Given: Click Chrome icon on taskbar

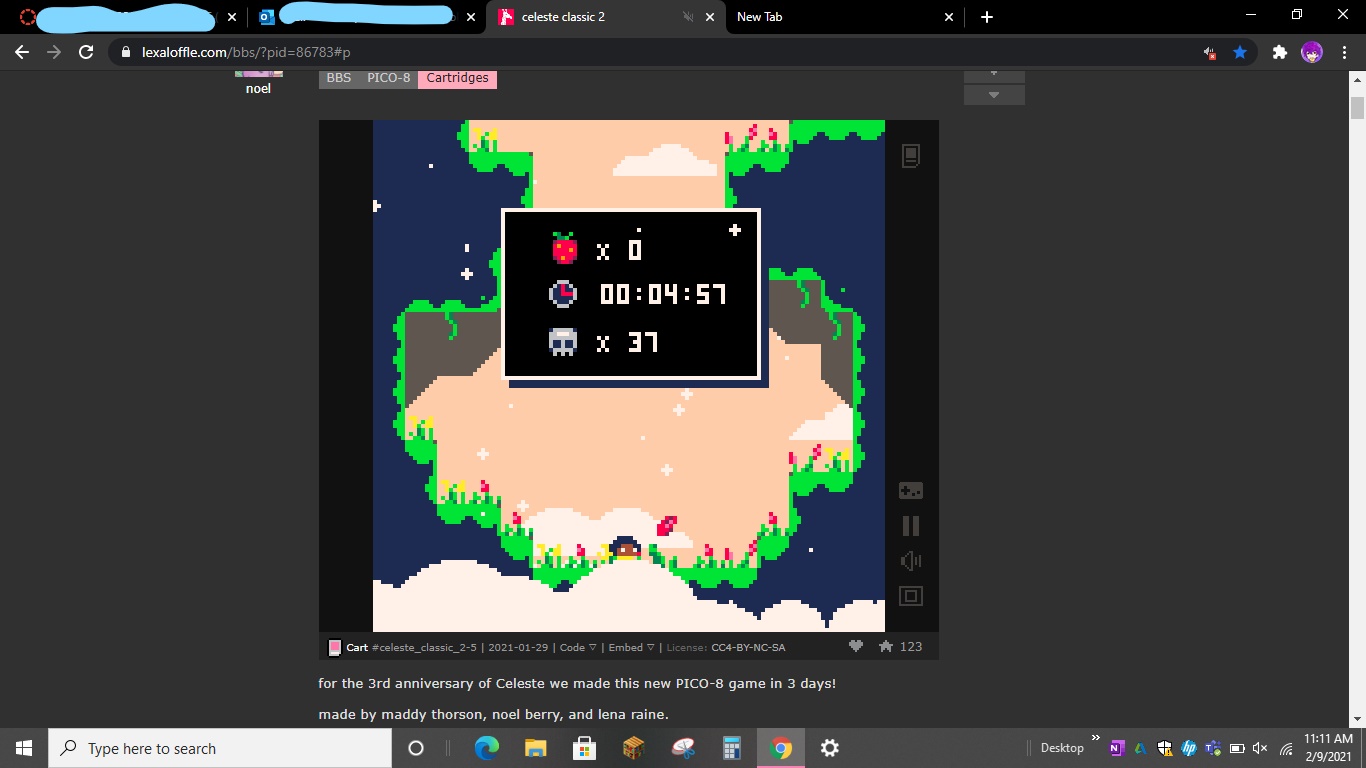Looking at the screenshot, I should point(781,748).
